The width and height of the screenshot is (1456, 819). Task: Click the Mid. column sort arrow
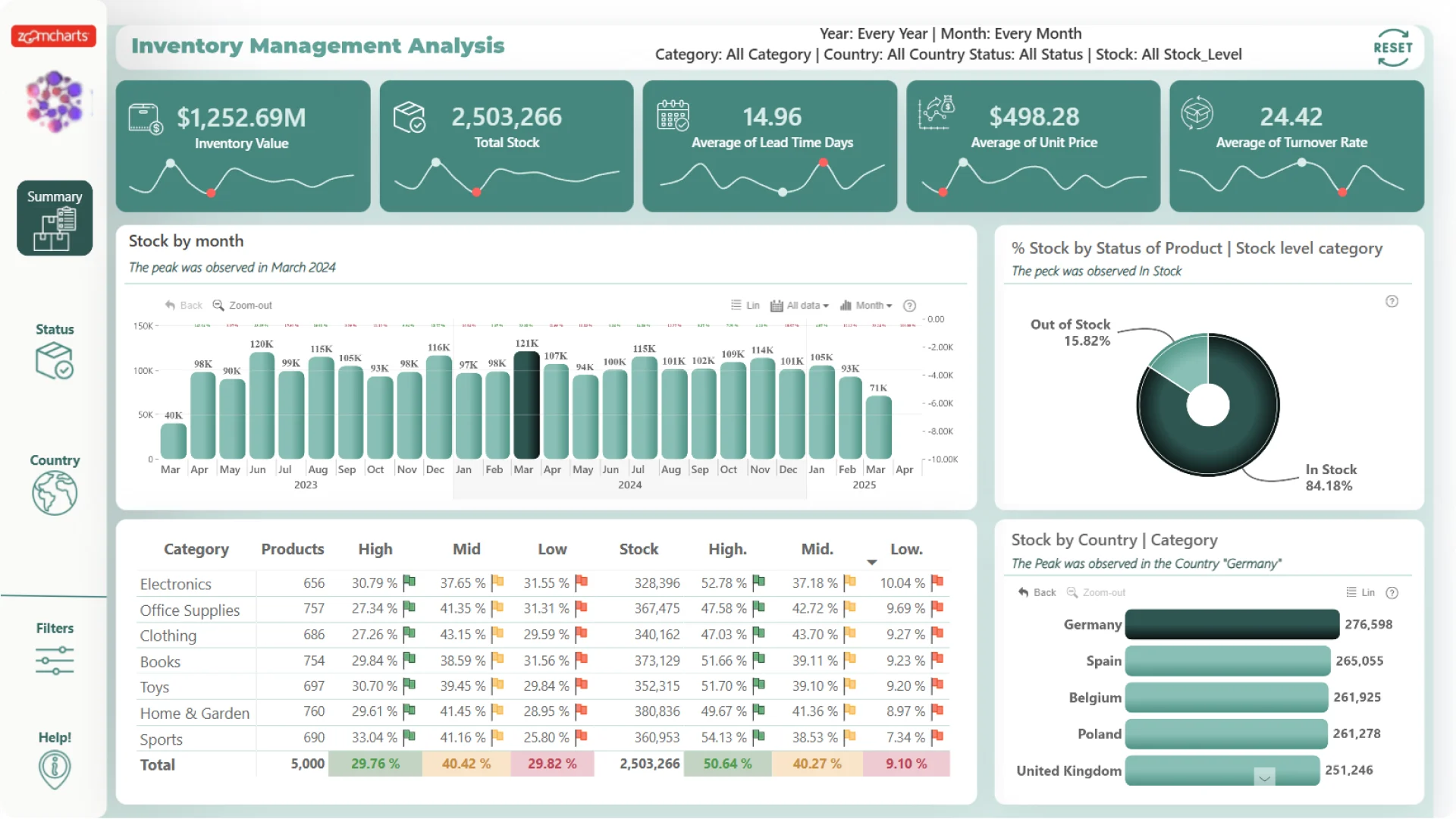(x=871, y=562)
